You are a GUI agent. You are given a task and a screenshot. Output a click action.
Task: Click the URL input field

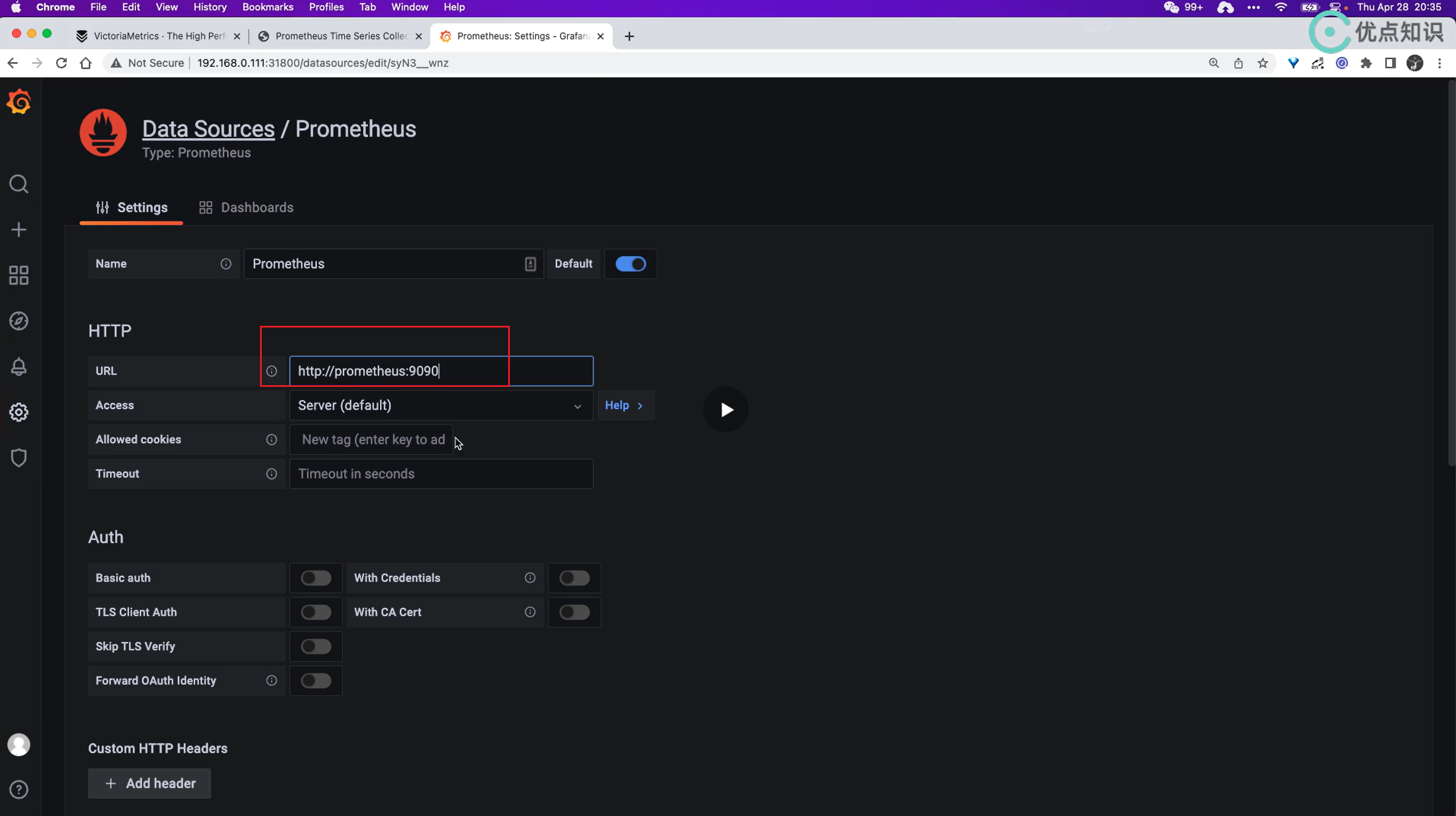pyautogui.click(x=441, y=371)
